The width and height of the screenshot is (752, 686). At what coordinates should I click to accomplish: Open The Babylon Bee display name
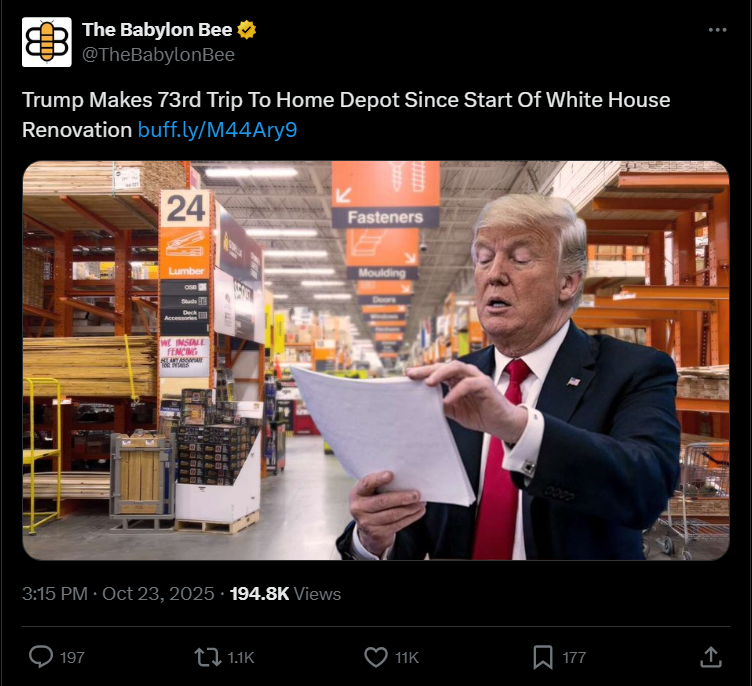point(157,30)
